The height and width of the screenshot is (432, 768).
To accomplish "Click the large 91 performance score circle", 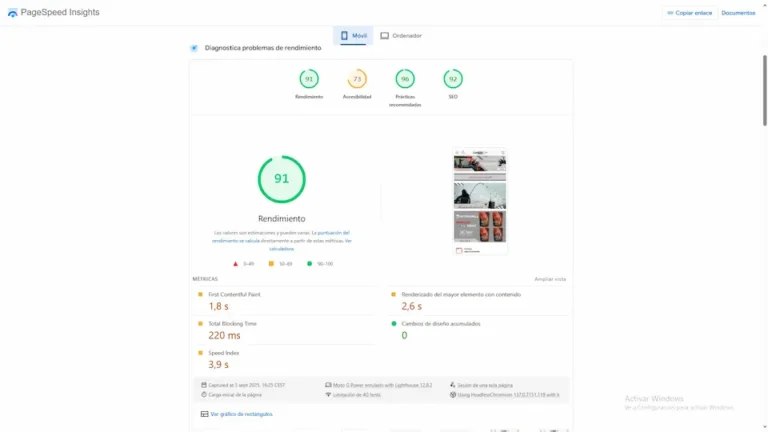I will click(282, 179).
